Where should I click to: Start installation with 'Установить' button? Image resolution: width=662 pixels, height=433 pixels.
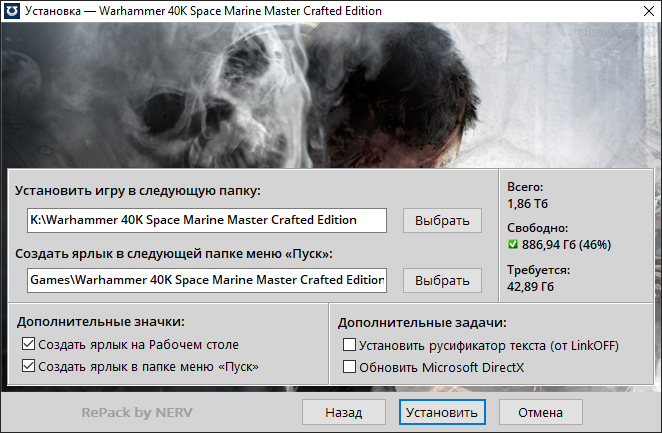(x=440, y=412)
